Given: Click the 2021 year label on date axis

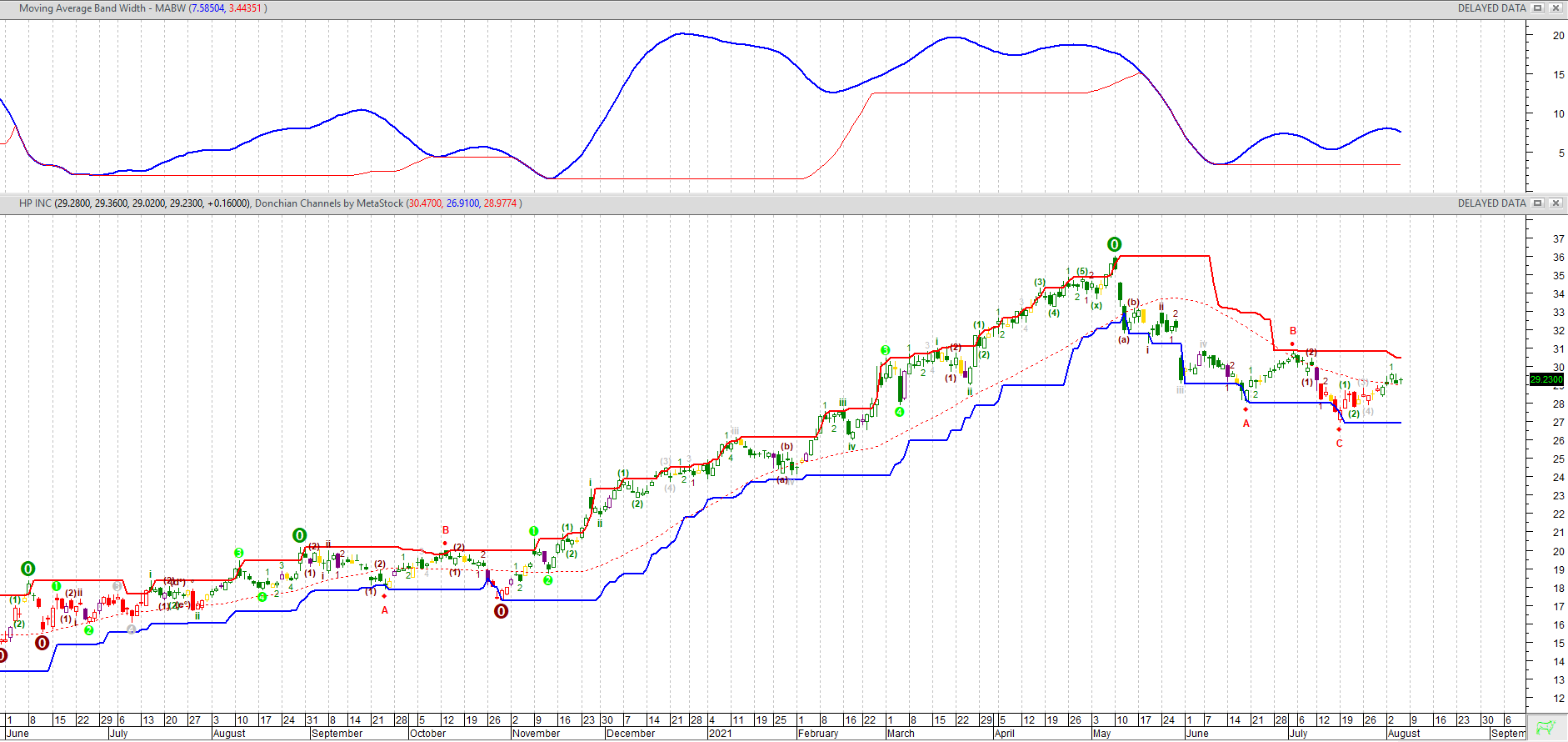Looking at the screenshot, I should [720, 734].
